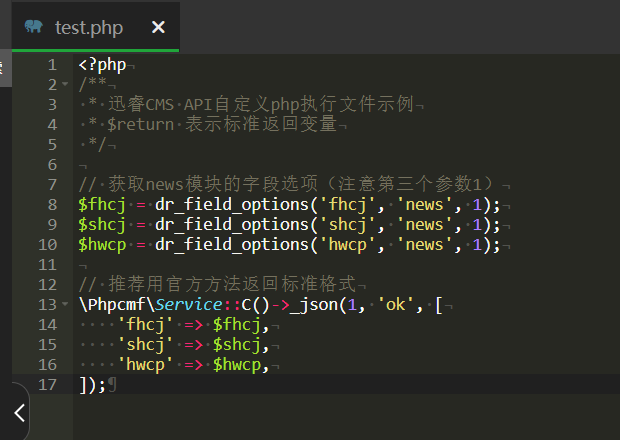Place cursor on '<?php' opening tag

(102, 65)
